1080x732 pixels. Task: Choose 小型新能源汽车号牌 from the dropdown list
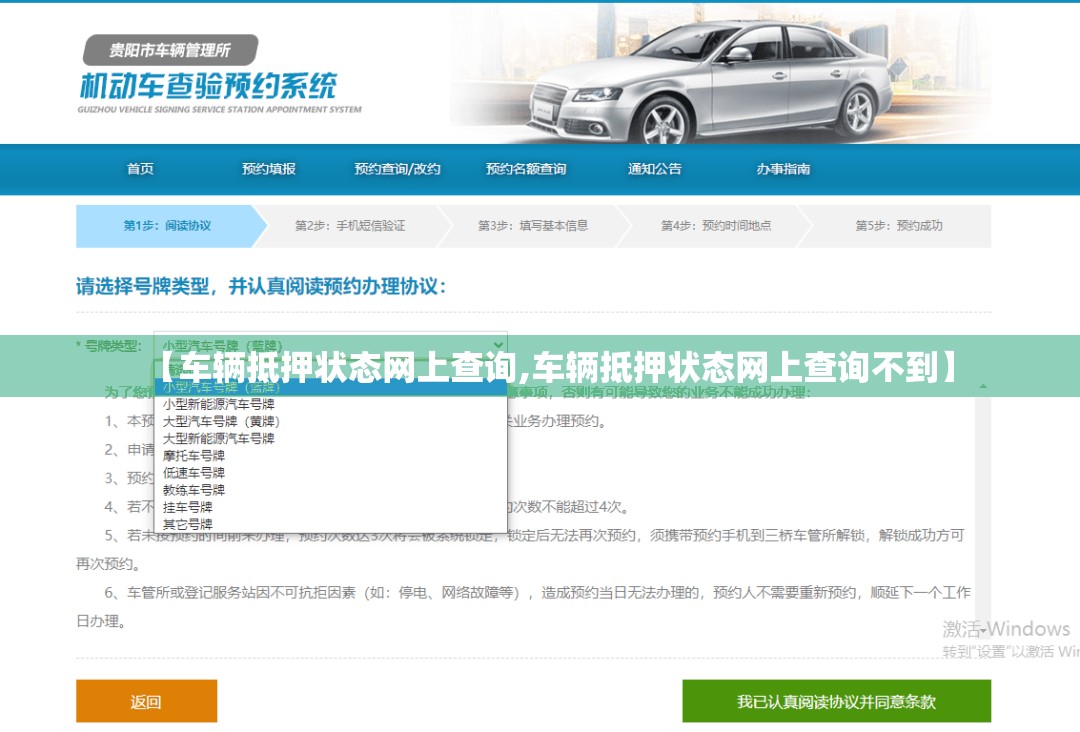pos(331,404)
